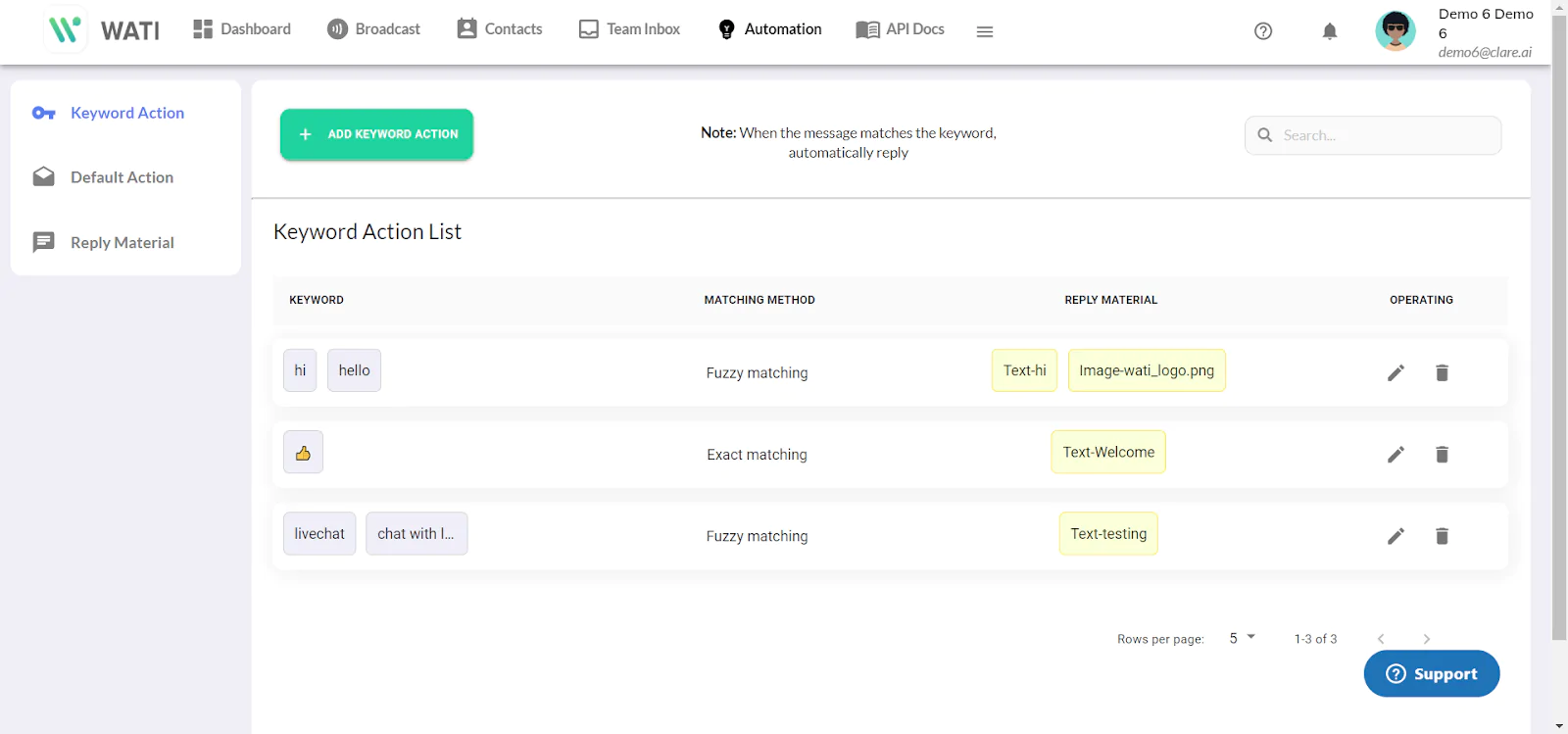Screen dimensions: 1568x734
Task: Click the WATI logo
Action: point(103,30)
